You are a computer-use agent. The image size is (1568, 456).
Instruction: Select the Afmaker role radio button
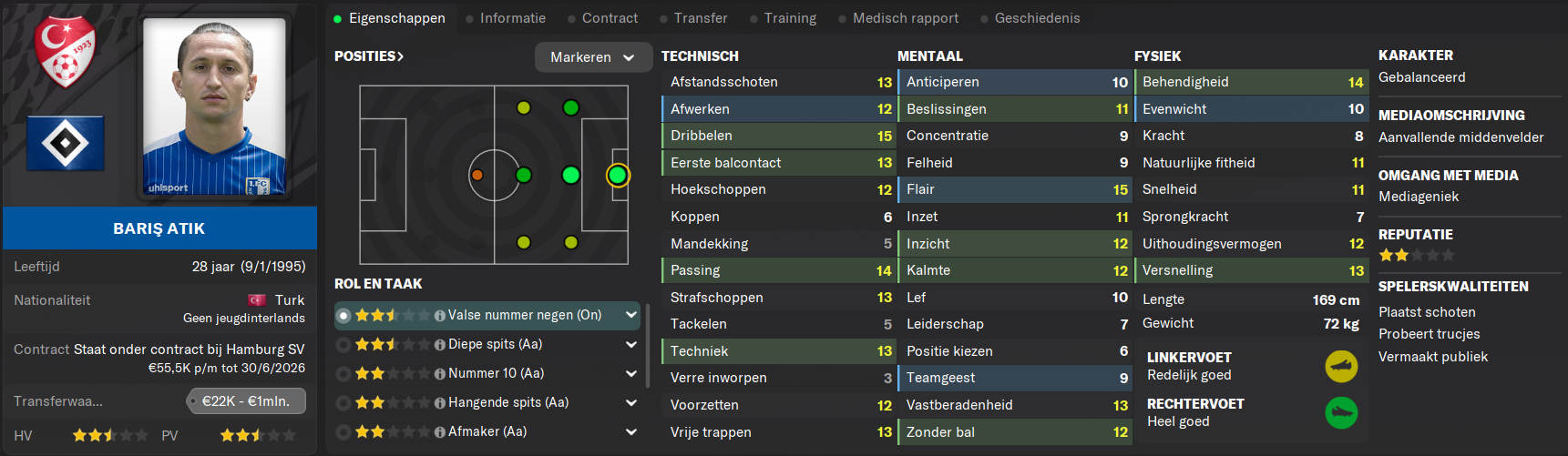tap(343, 432)
